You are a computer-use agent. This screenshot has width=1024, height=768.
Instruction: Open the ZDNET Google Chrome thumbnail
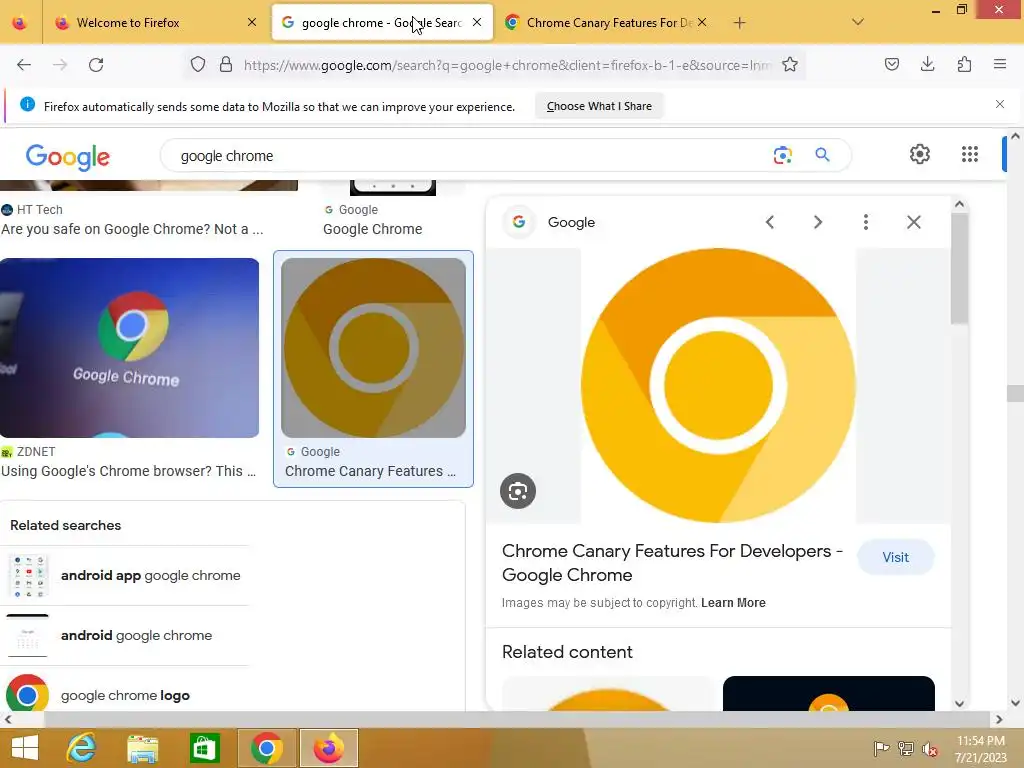[129, 347]
